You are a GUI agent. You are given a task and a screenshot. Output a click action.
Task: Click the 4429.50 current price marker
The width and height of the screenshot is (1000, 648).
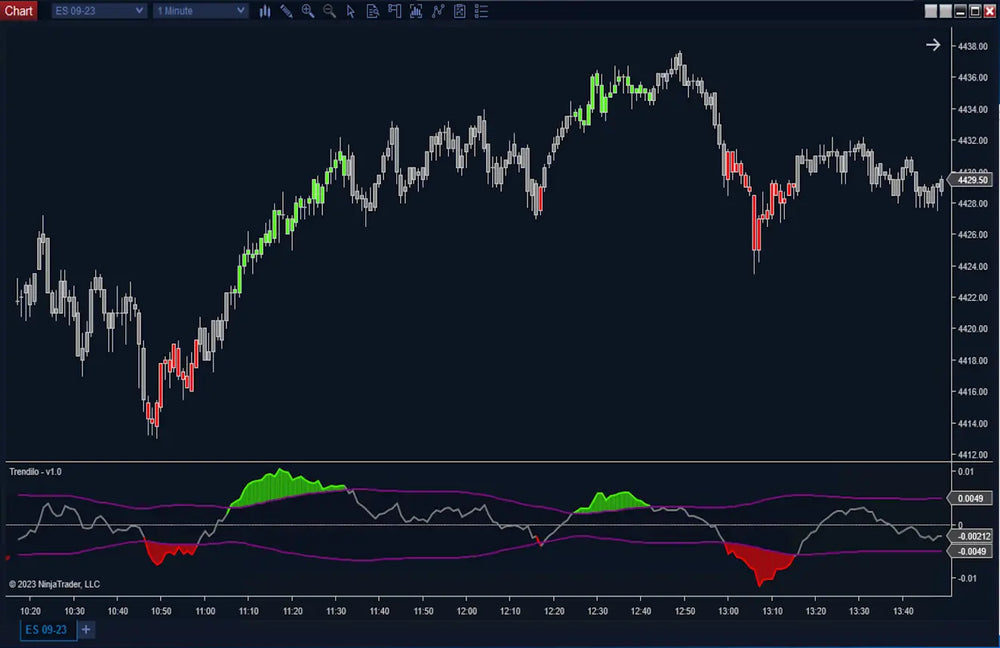coord(971,179)
